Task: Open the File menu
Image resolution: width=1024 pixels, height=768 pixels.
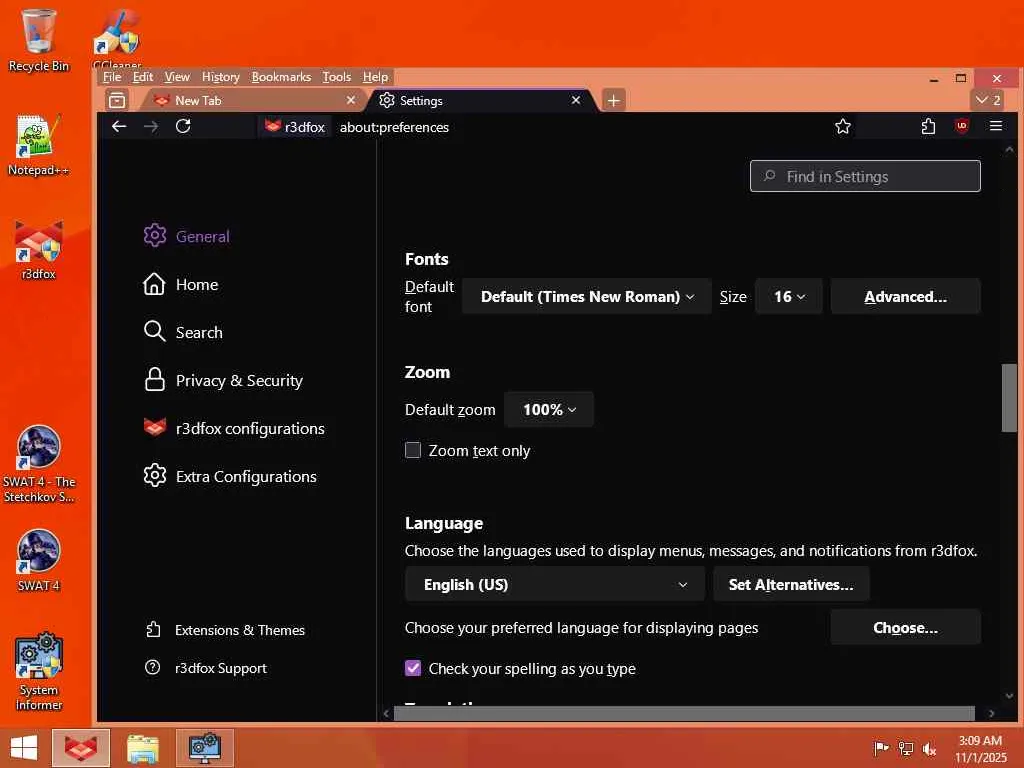Action: (x=112, y=76)
